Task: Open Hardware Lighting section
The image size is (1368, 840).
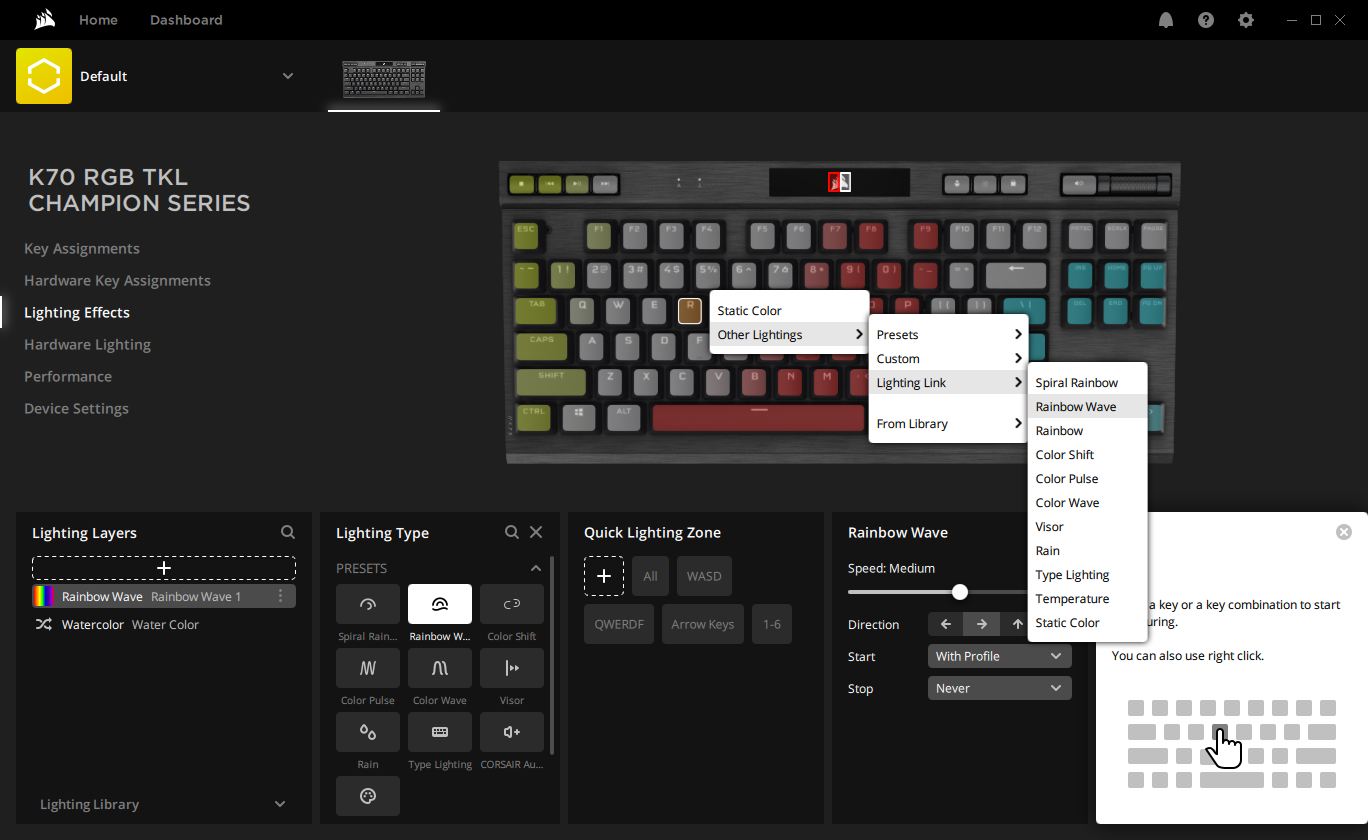Action: pyautogui.click(x=87, y=345)
